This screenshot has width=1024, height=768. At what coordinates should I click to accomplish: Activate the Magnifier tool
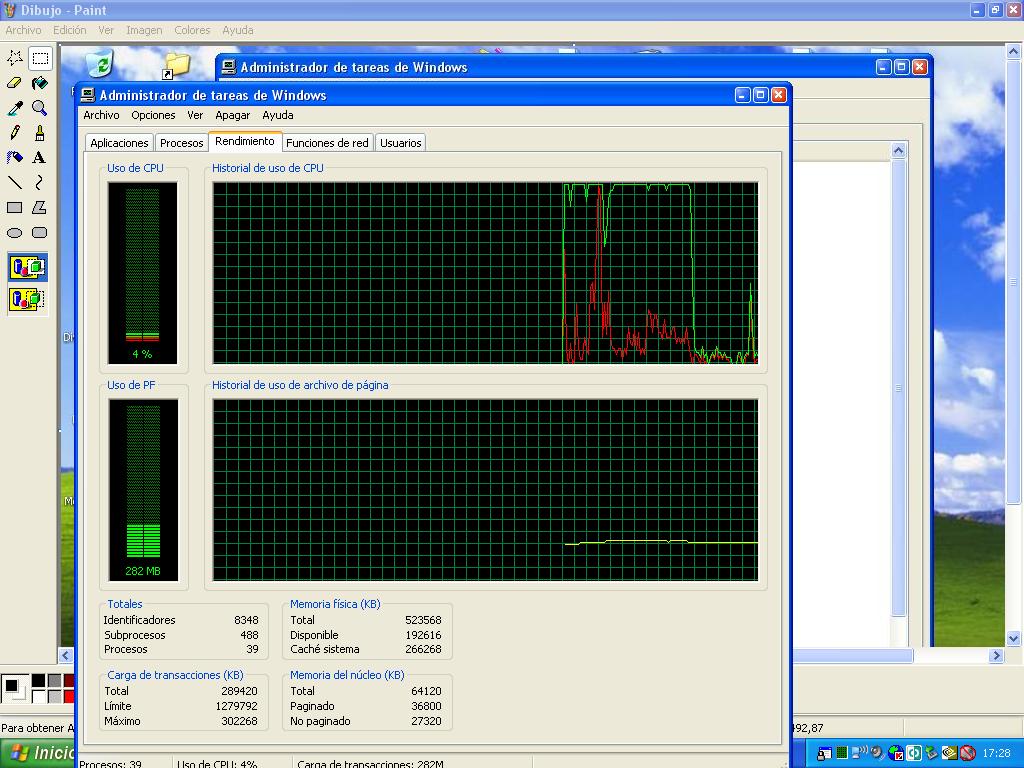point(39,108)
